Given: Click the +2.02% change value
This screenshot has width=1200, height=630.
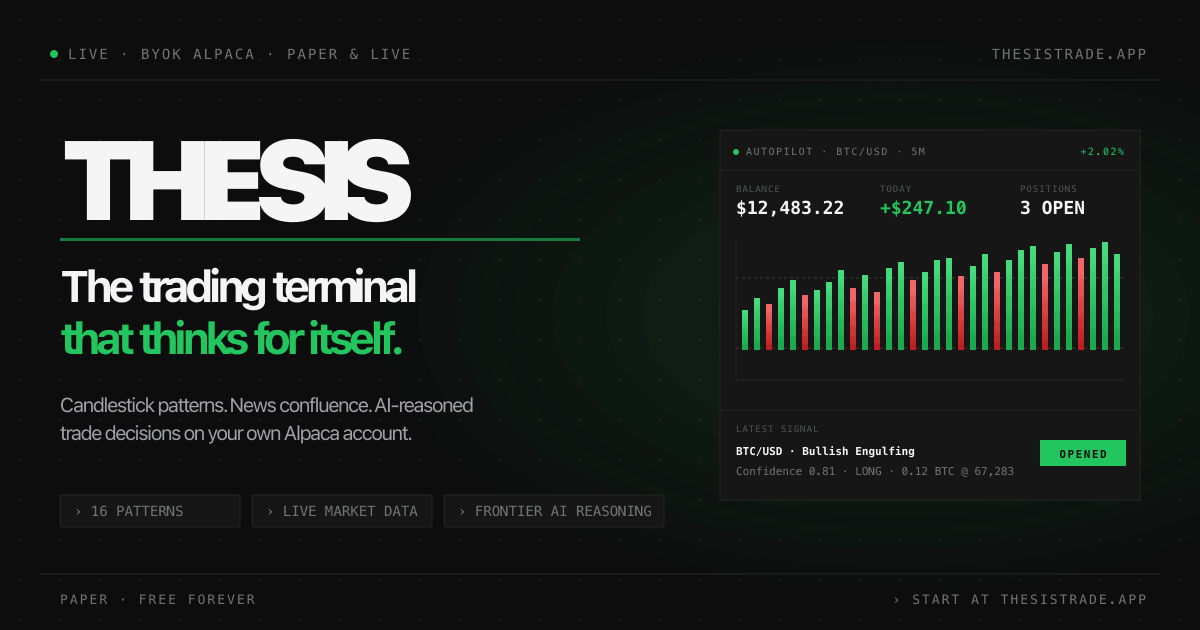Looking at the screenshot, I should [x=1102, y=152].
